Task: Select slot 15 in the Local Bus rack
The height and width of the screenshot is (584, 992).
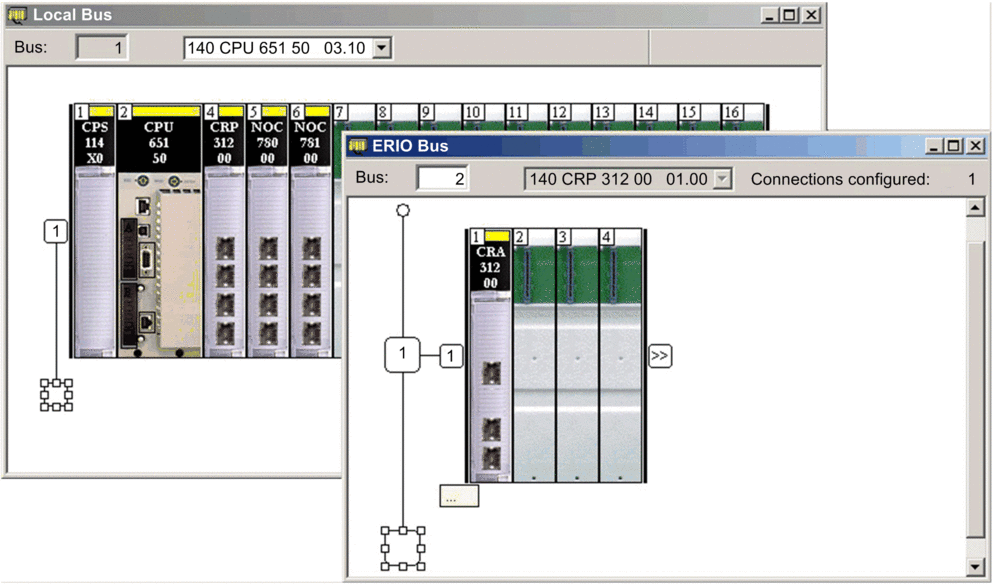Action: coord(698,119)
